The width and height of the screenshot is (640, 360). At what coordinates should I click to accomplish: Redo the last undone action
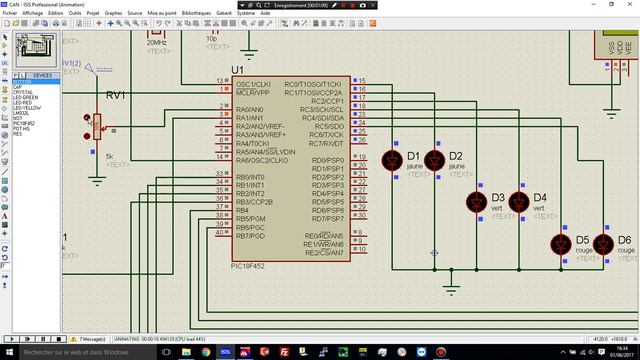[x=168, y=24]
